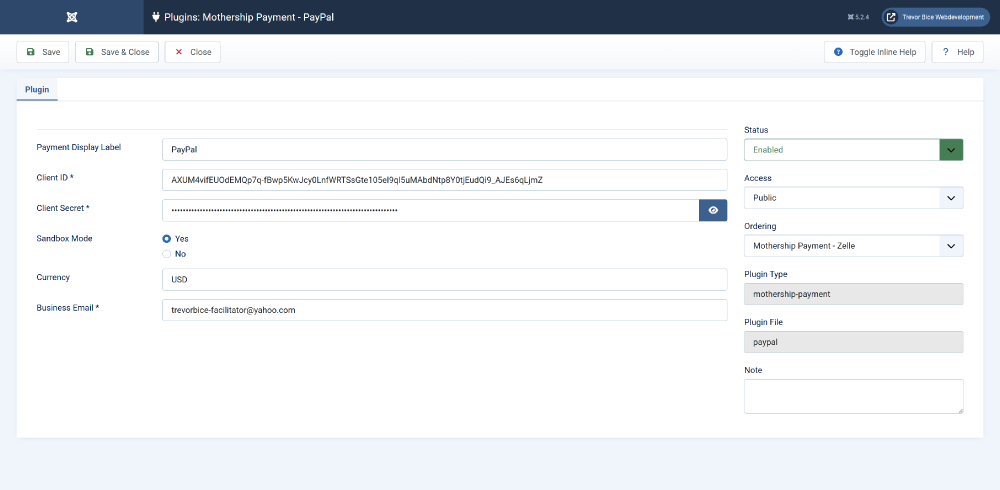Switch to the Plugin tab

37,90
